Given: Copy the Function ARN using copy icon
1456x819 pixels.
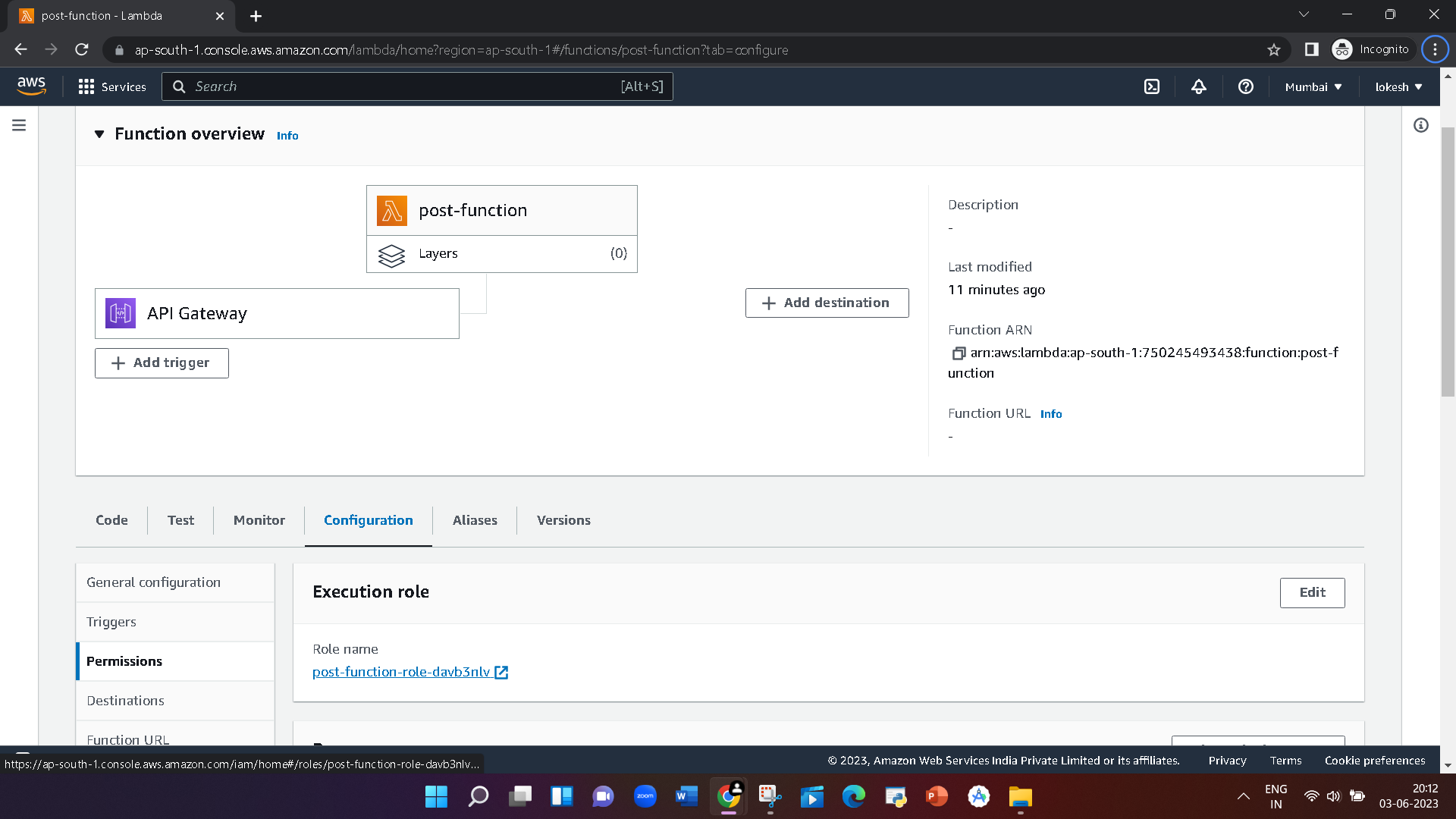Looking at the screenshot, I should coord(959,353).
